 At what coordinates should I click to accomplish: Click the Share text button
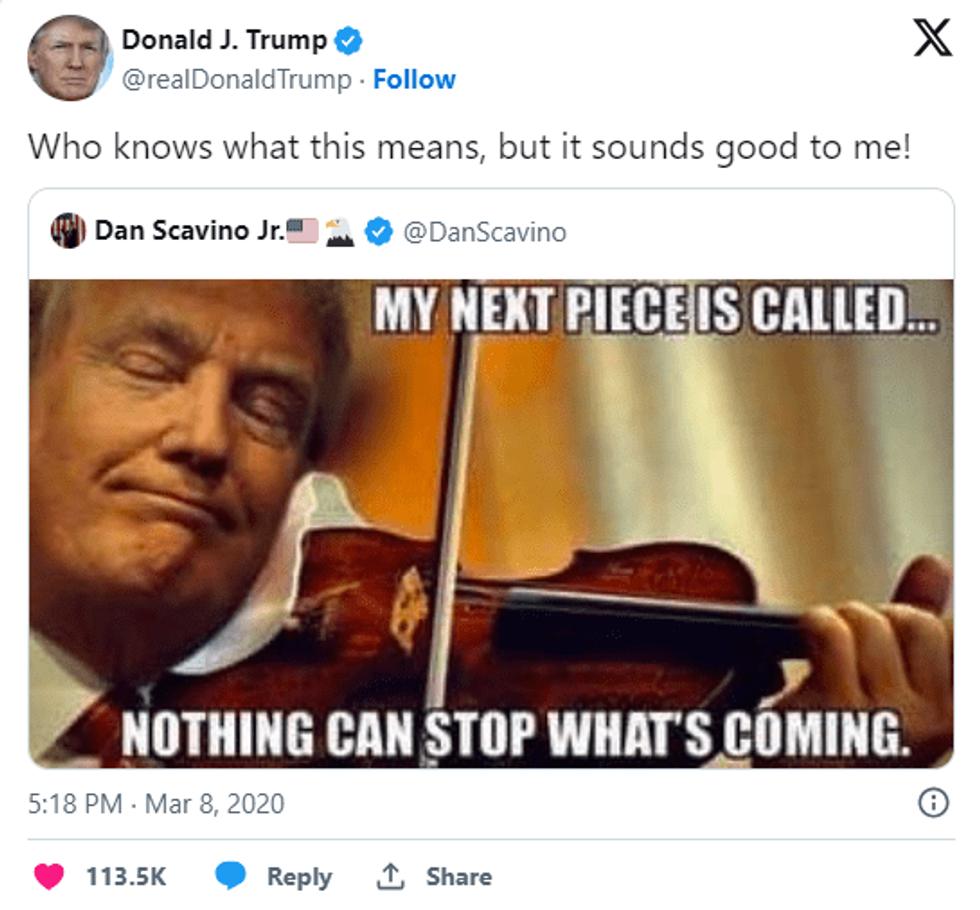tap(458, 877)
